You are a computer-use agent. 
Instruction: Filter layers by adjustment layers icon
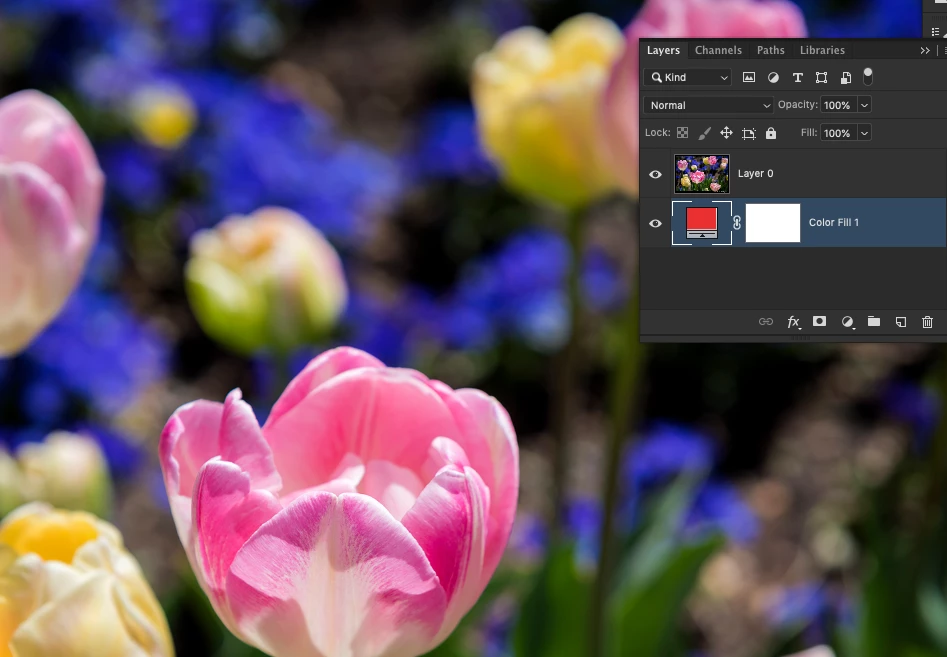[773, 77]
